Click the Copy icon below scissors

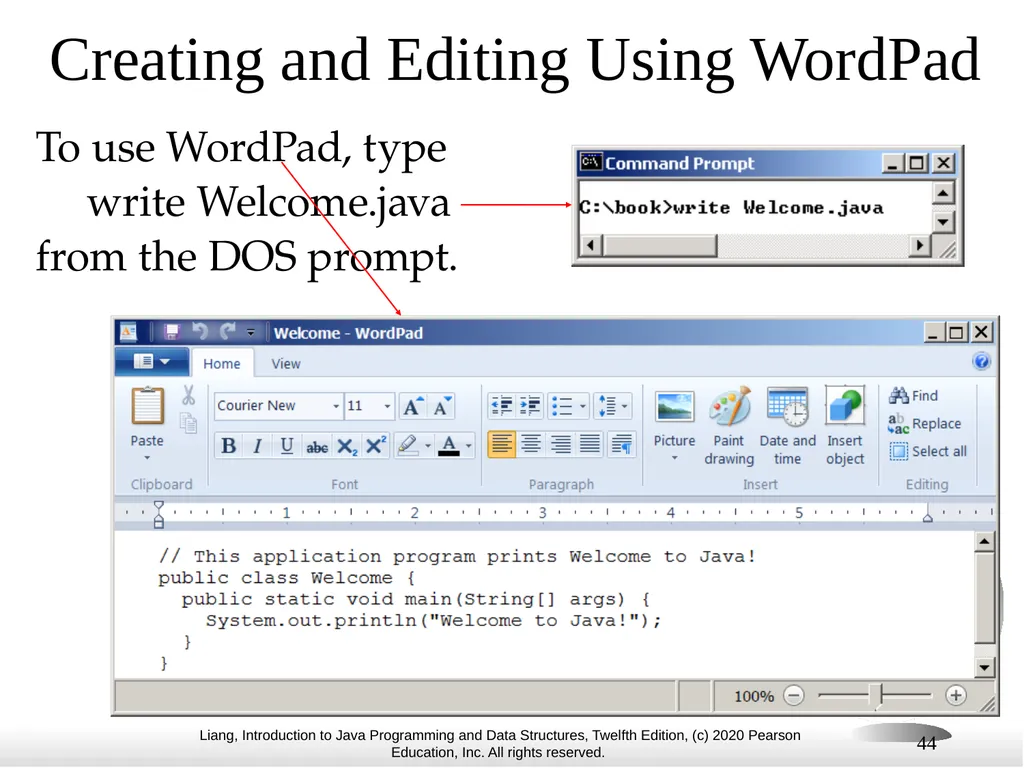[x=189, y=424]
